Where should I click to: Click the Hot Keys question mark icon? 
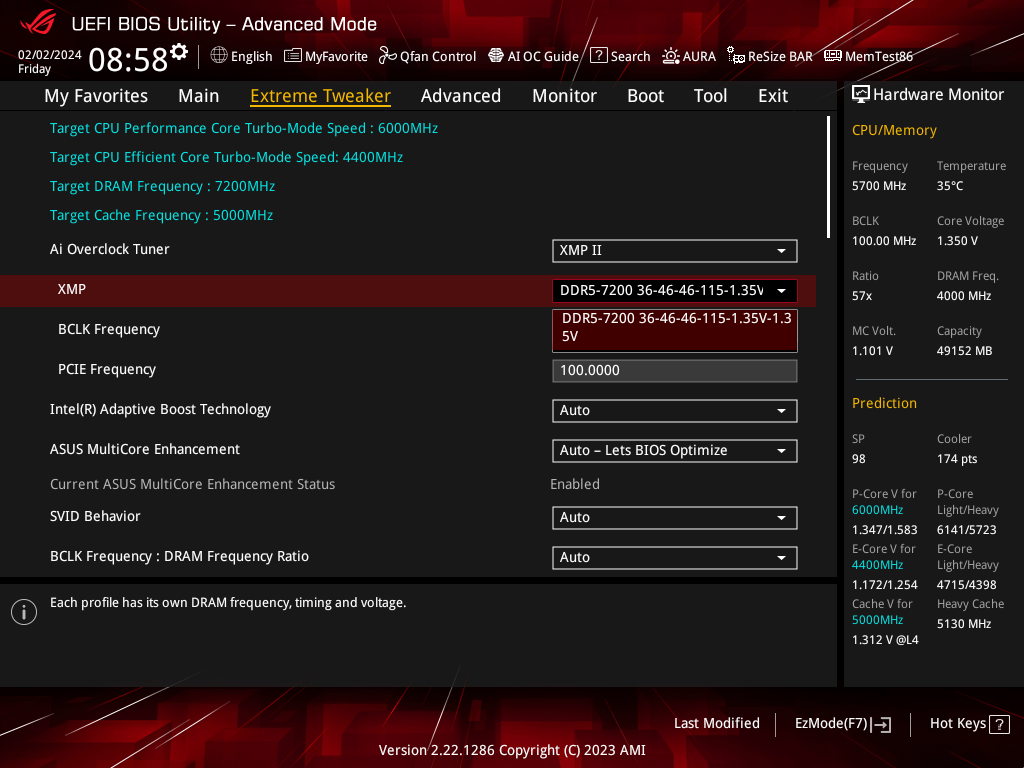click(x=999, y=724)
